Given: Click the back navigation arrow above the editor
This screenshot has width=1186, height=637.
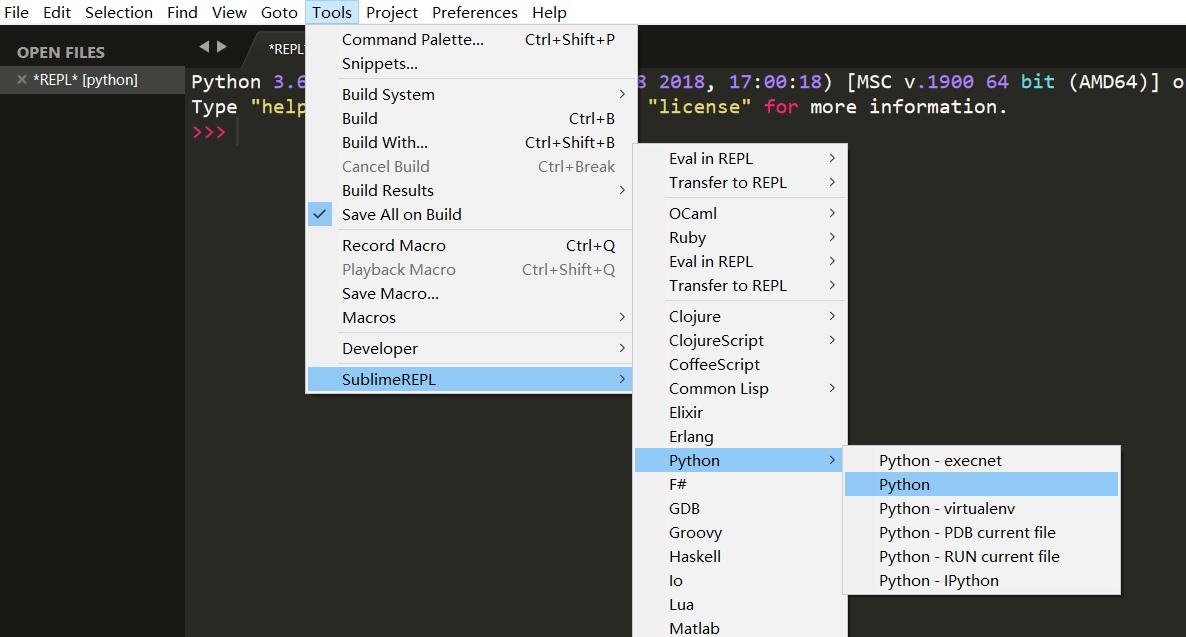Looking at the screenshot, I should [x=204, y=45].
